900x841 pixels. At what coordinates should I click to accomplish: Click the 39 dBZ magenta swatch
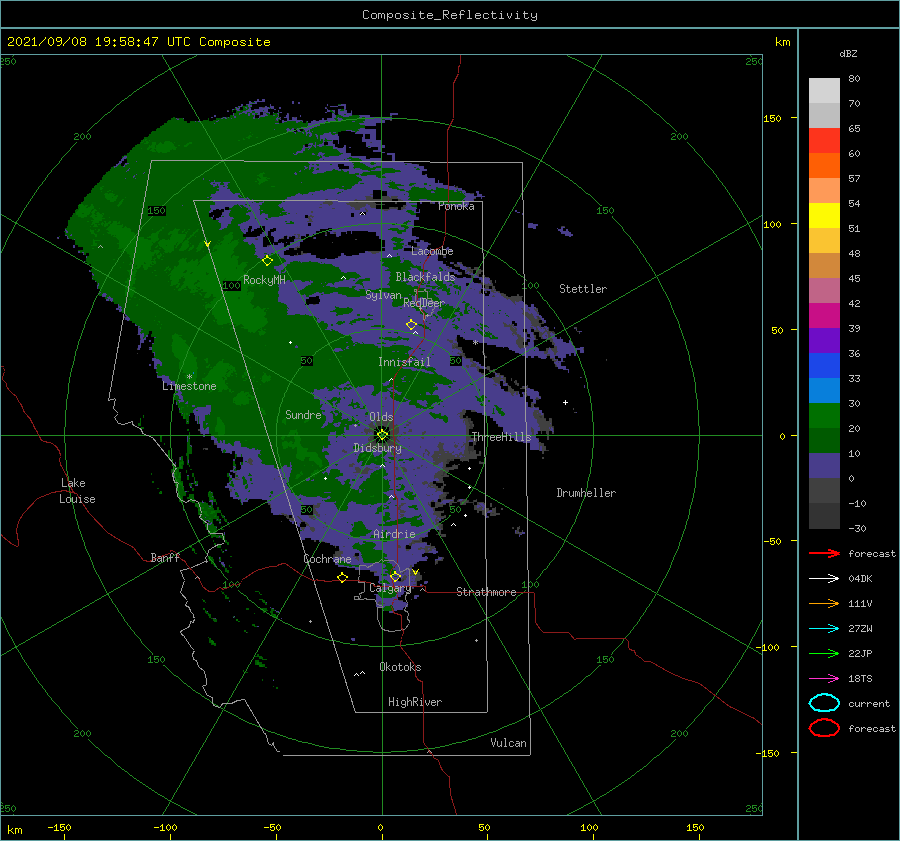pyautogui.click(x=824, y=315)
